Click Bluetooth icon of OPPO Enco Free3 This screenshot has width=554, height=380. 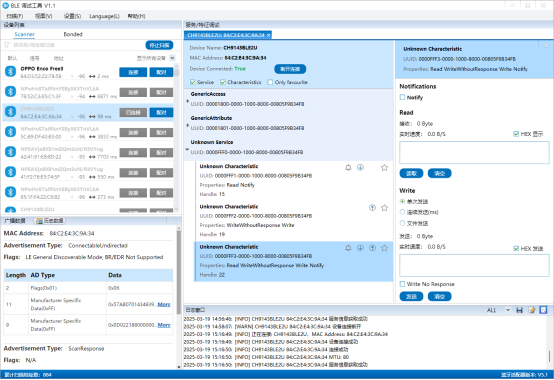[x=10, y=71]
